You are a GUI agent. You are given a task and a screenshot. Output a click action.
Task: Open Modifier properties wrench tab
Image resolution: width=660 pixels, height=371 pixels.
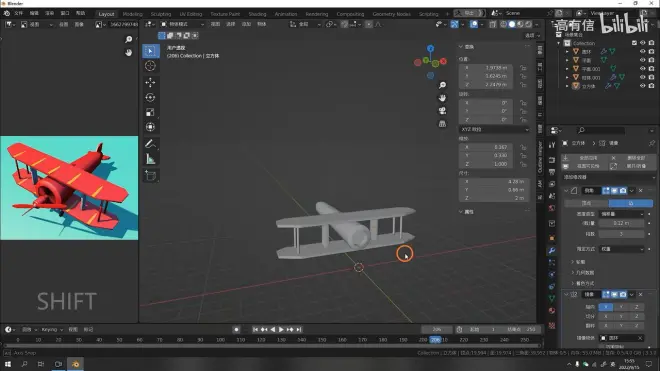click(x=552, y=251)
